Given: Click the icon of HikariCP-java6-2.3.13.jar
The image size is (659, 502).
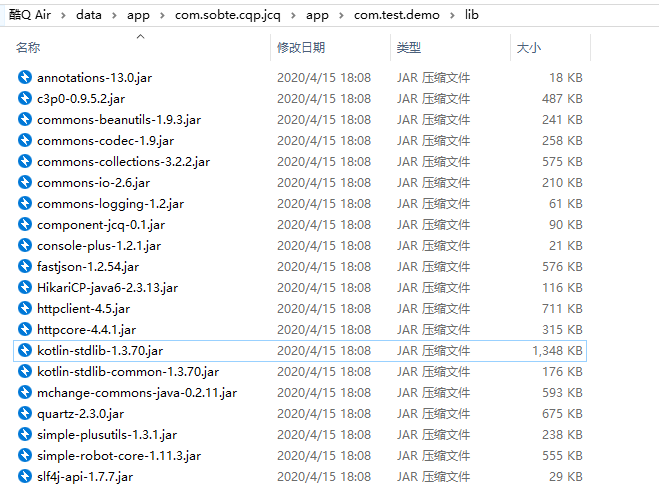Looking at the screenshot, I should pyautogui.click(x=25, y=288).
